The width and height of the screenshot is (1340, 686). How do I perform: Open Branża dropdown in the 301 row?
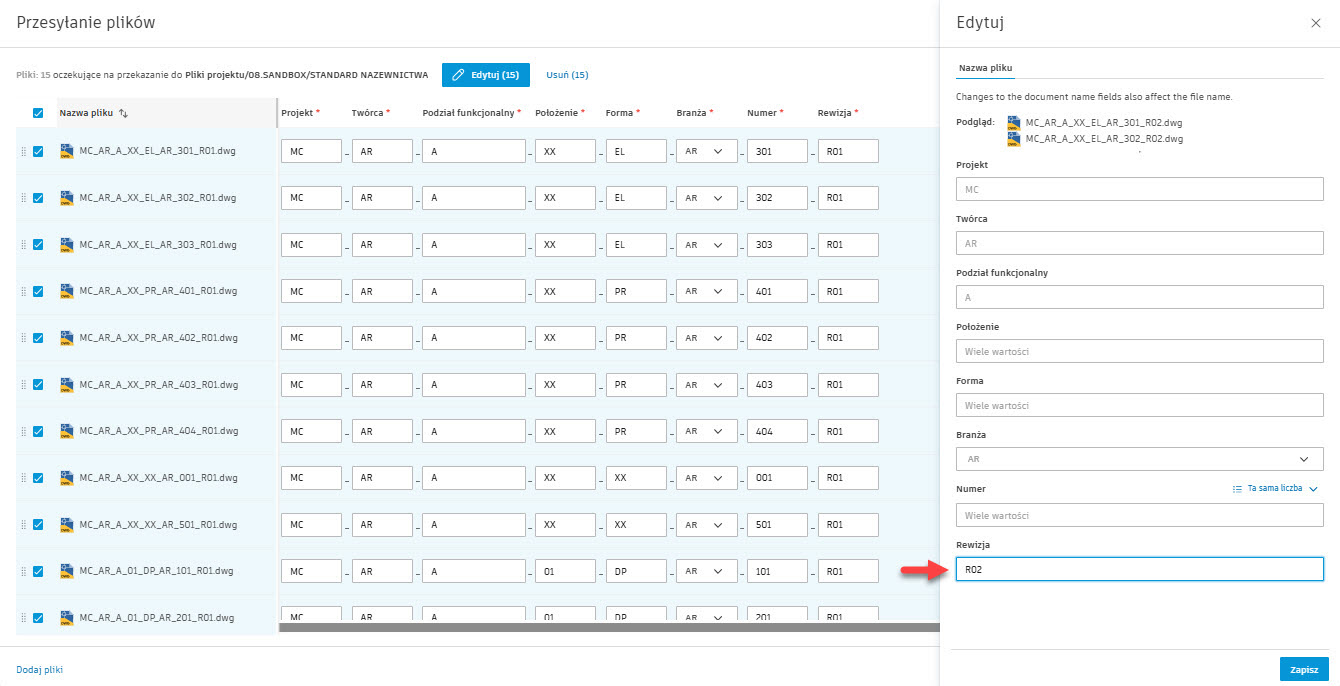pos(707,151)
